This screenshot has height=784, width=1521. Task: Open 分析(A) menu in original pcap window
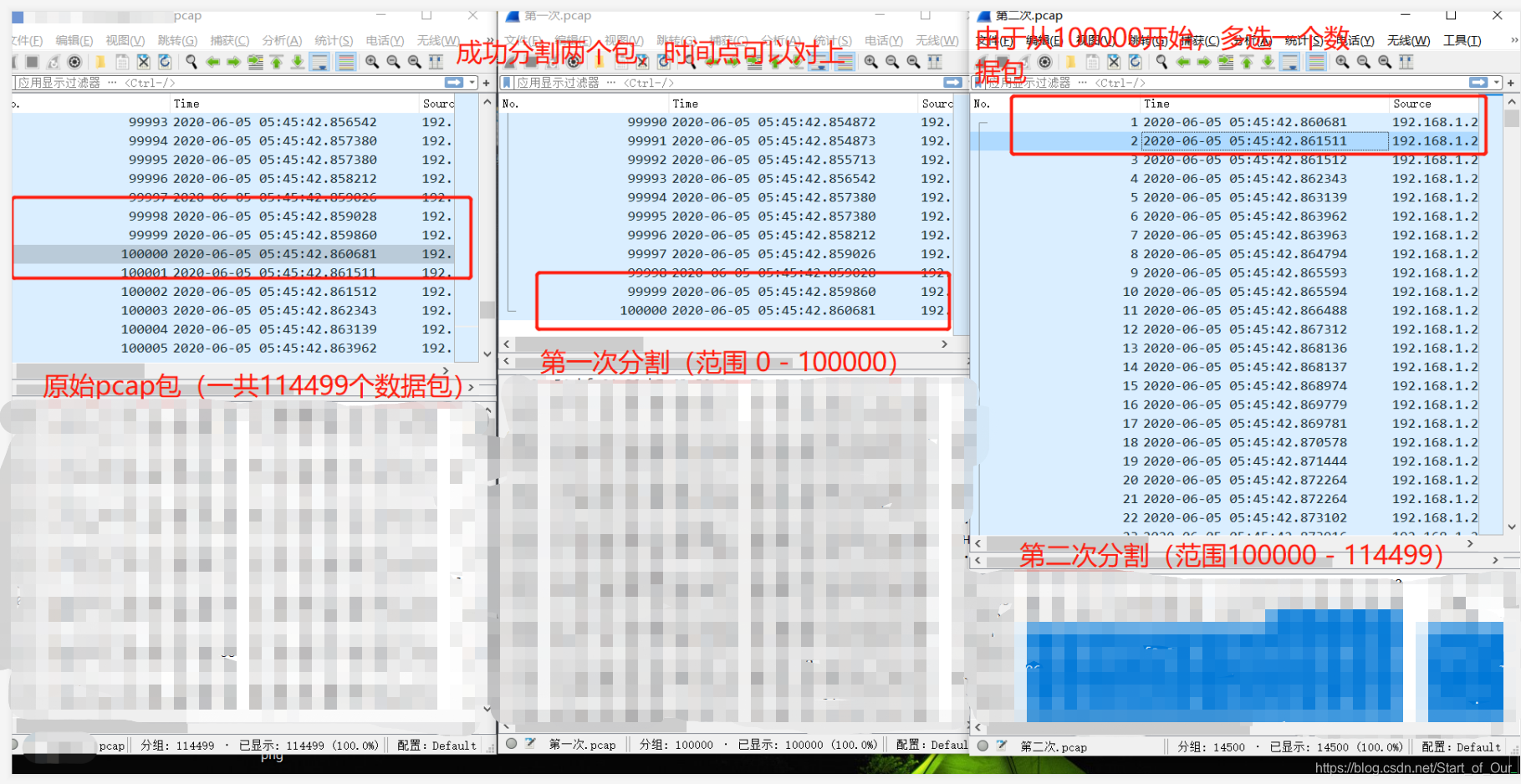pos(282,40)
